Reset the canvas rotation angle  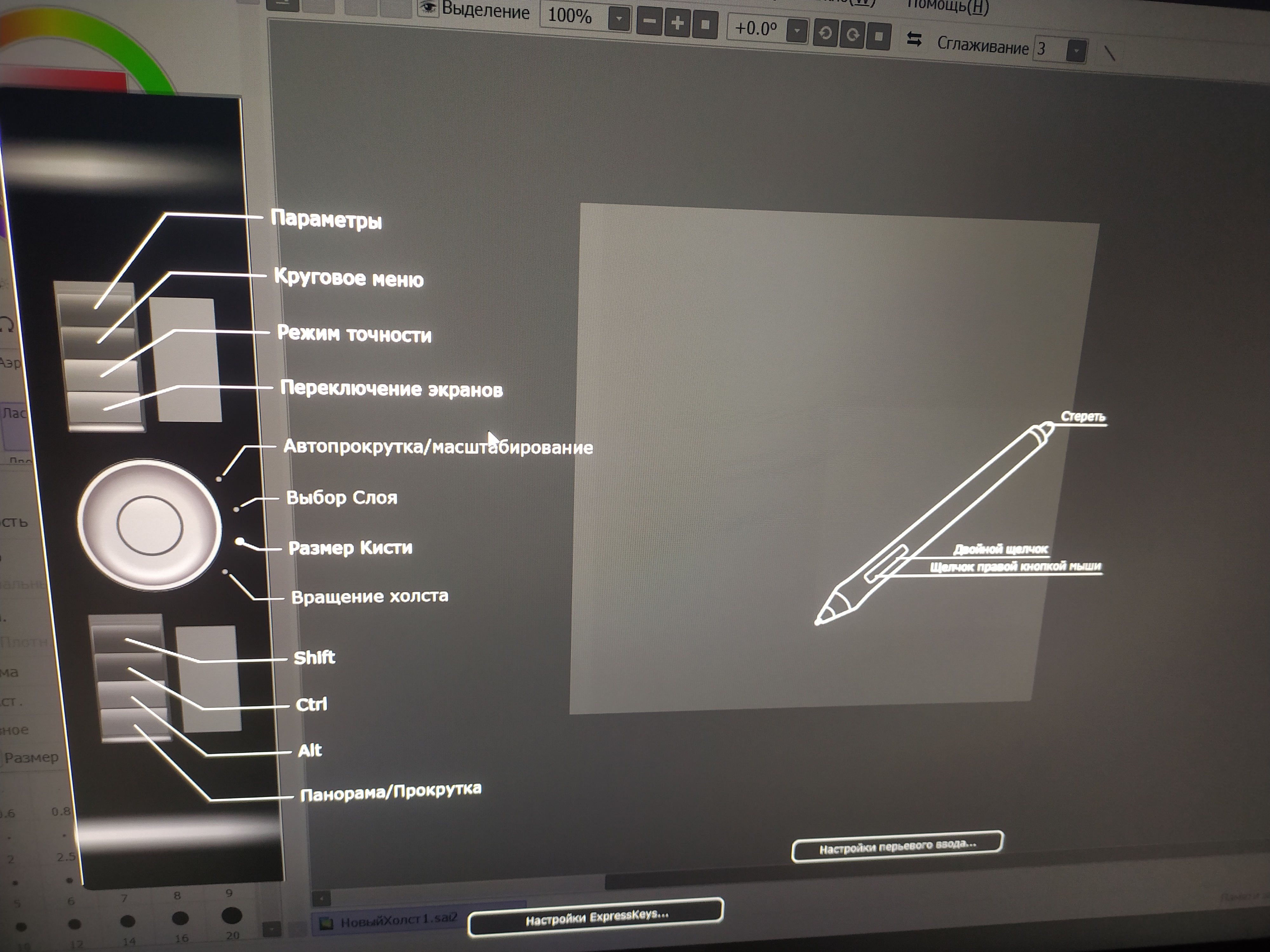point(879,37)
